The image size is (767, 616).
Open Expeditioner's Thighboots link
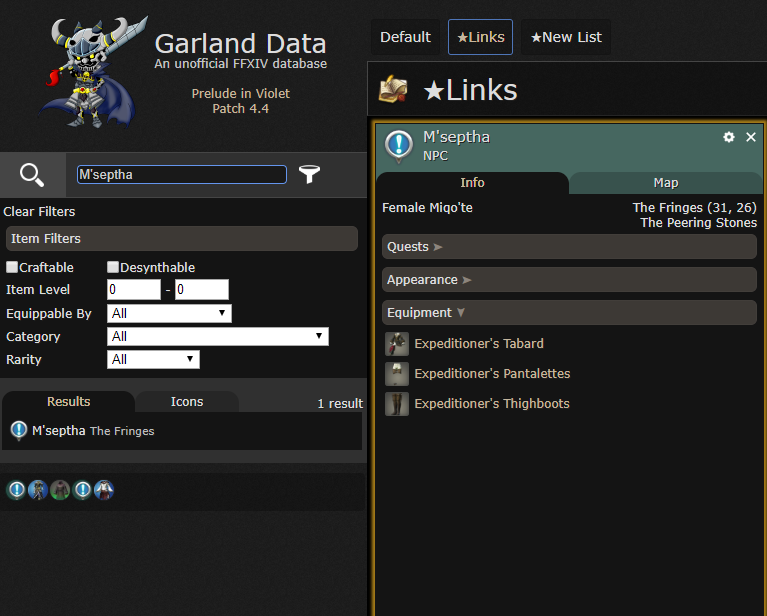coord(492,403)
